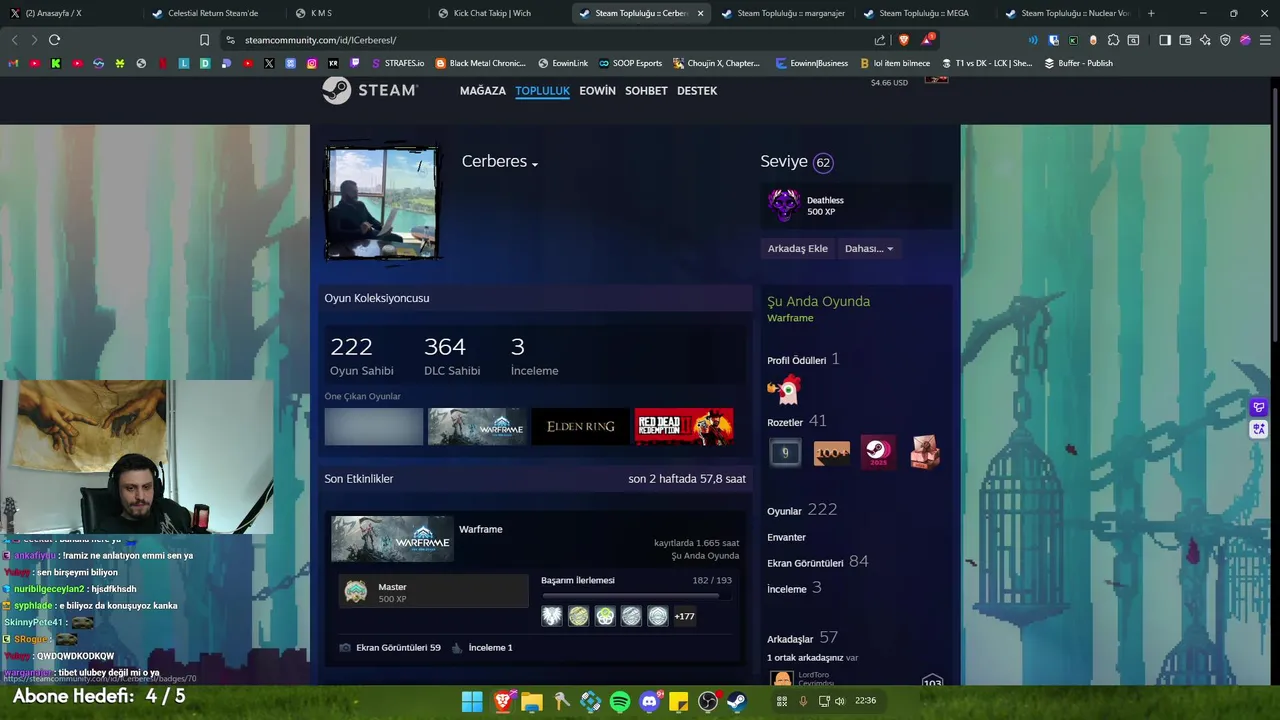Click the Brave Rewards triangle icon
Image resolution: width=1280 pixels, height=720 pixels.
927,40
